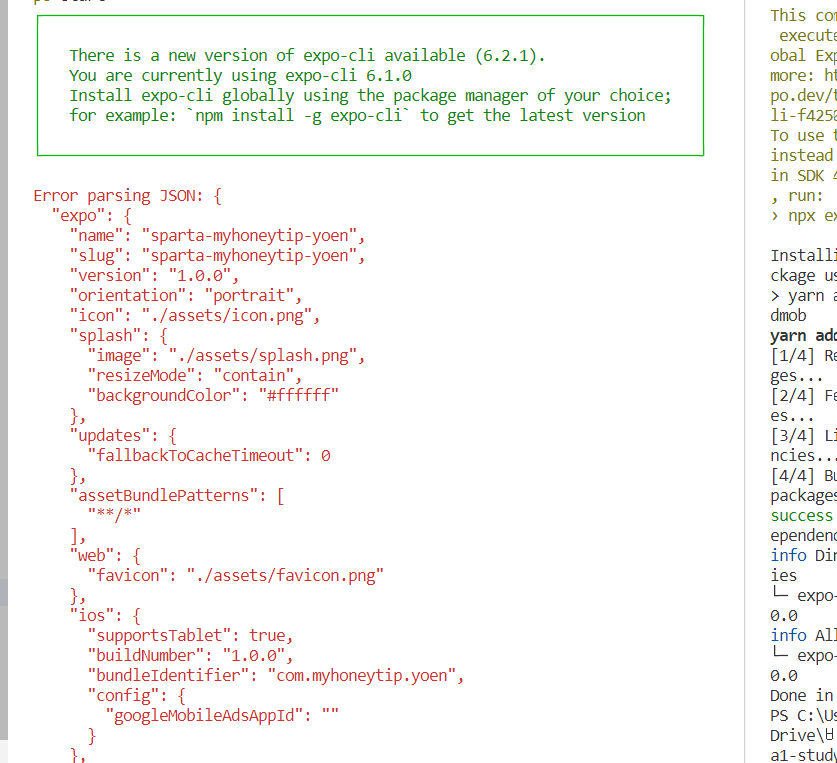Click the '"config": {' line
The width and height of the screenshot is (837, 763).
[x=137, y=696]
